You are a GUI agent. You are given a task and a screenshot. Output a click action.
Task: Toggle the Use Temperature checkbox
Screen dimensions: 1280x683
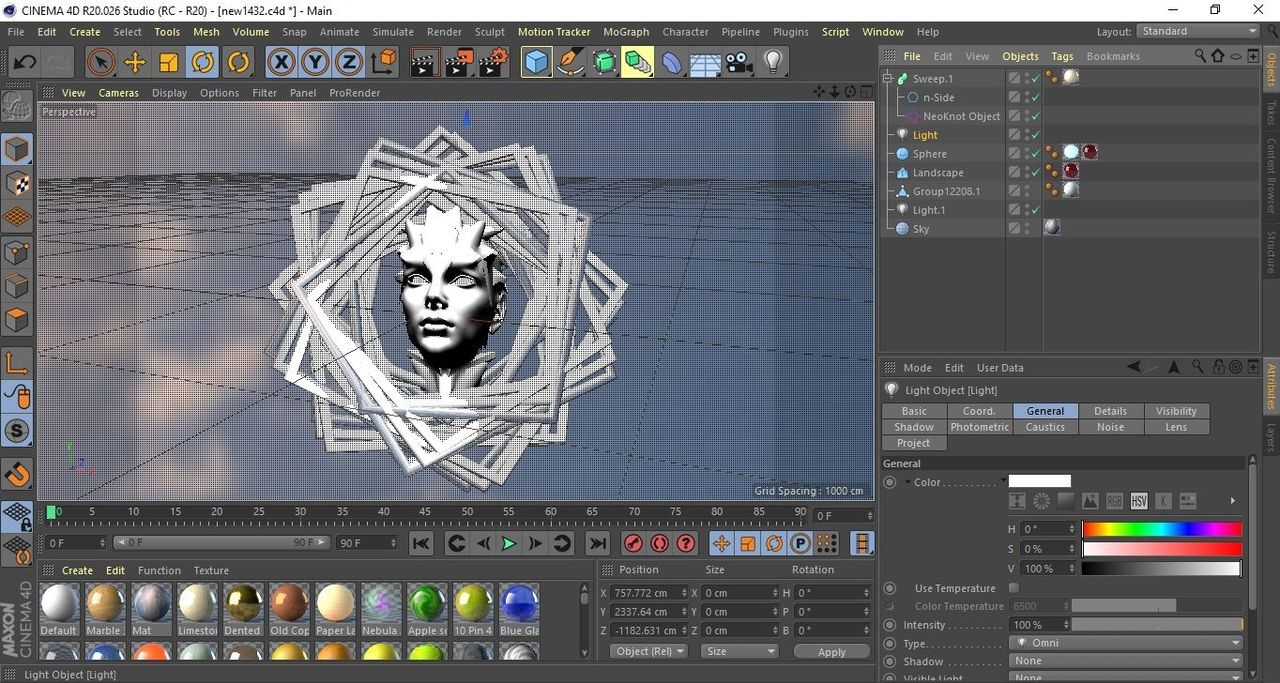(x=1014, y=588)
